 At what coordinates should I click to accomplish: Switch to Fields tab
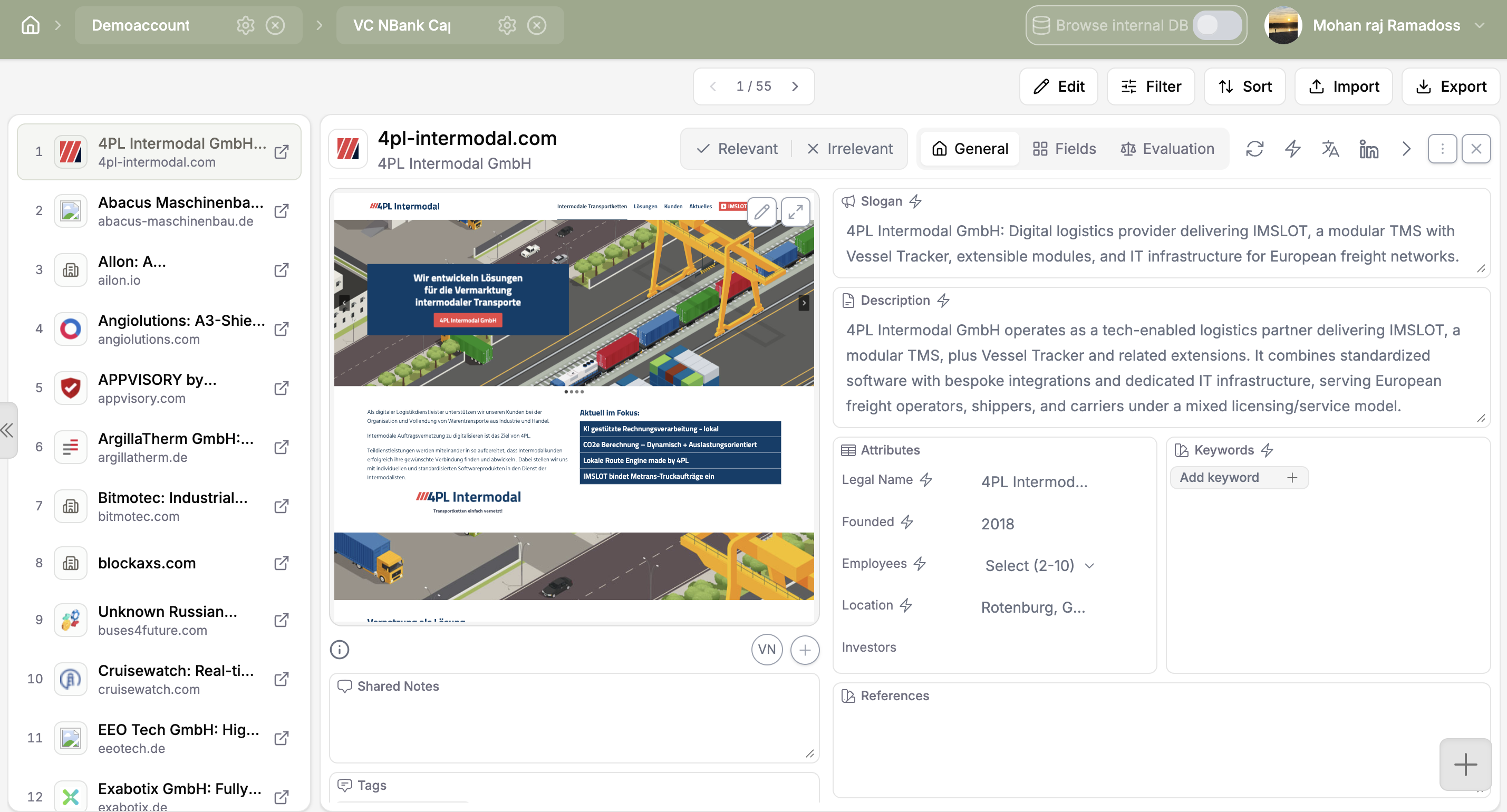1064,149
